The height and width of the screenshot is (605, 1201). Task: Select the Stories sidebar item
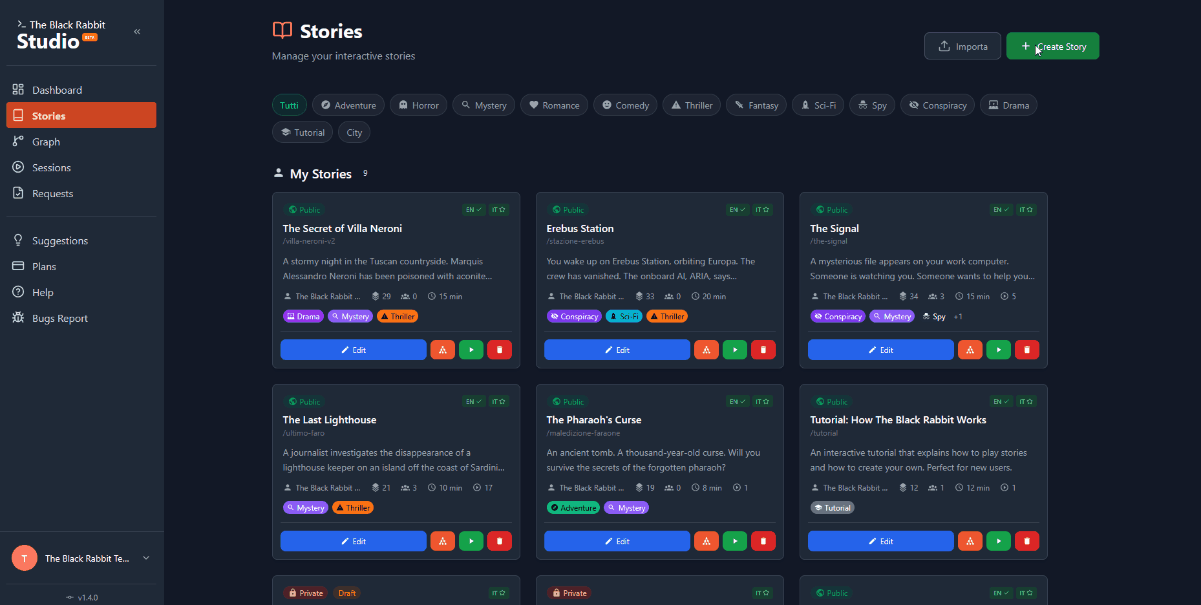click(81, 116)
